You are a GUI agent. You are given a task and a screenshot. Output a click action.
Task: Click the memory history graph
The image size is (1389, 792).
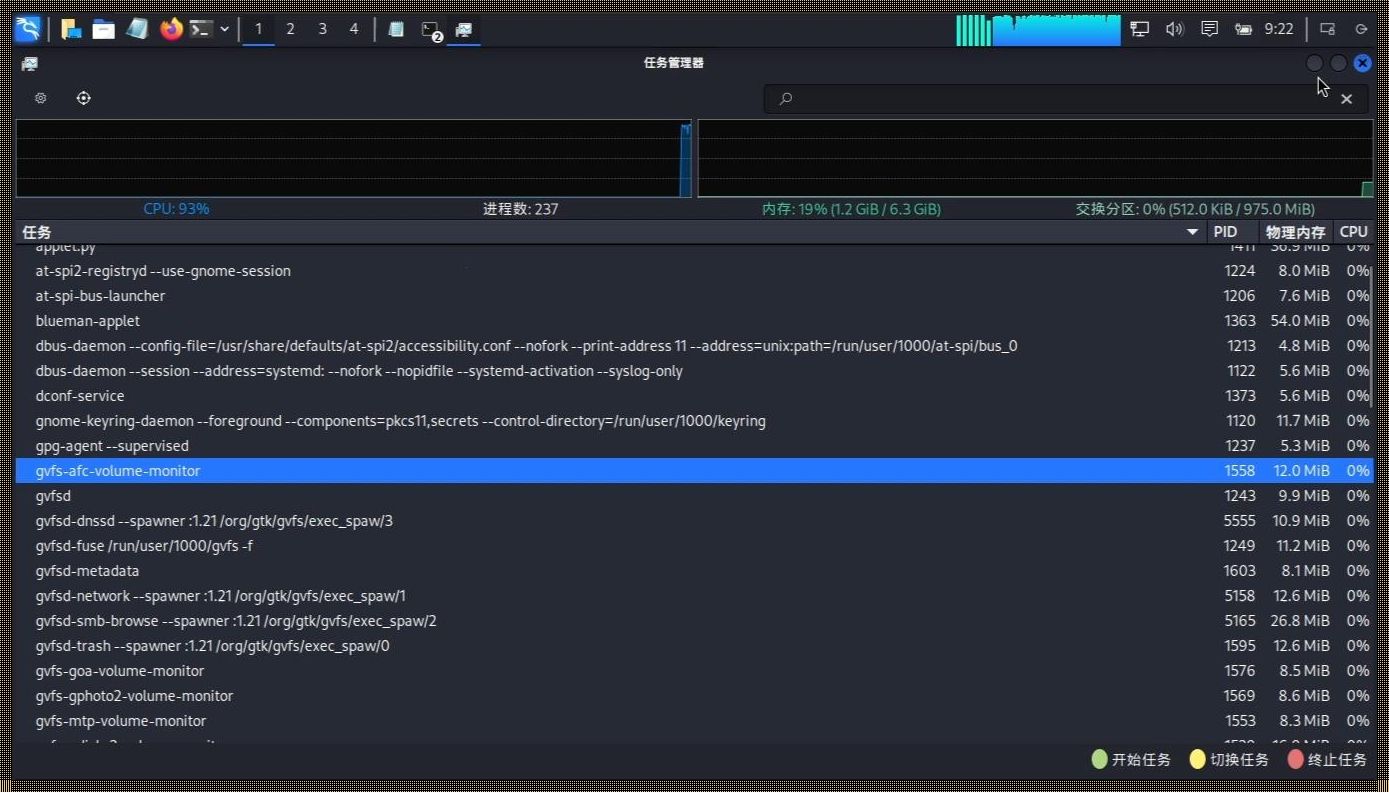pyautogui.click(x=1036, y=158)
